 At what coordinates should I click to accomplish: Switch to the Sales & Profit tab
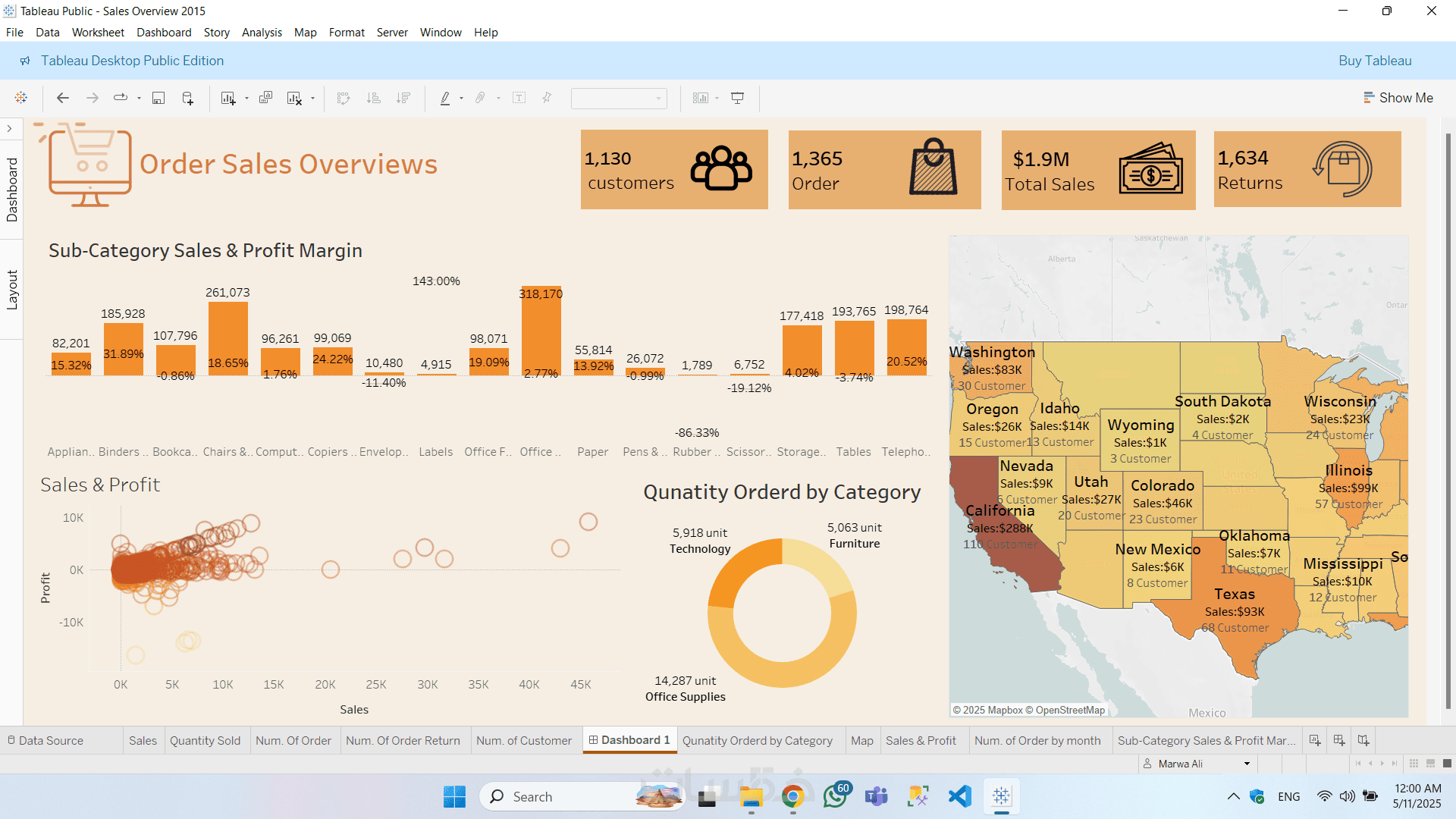pos(921,740)
